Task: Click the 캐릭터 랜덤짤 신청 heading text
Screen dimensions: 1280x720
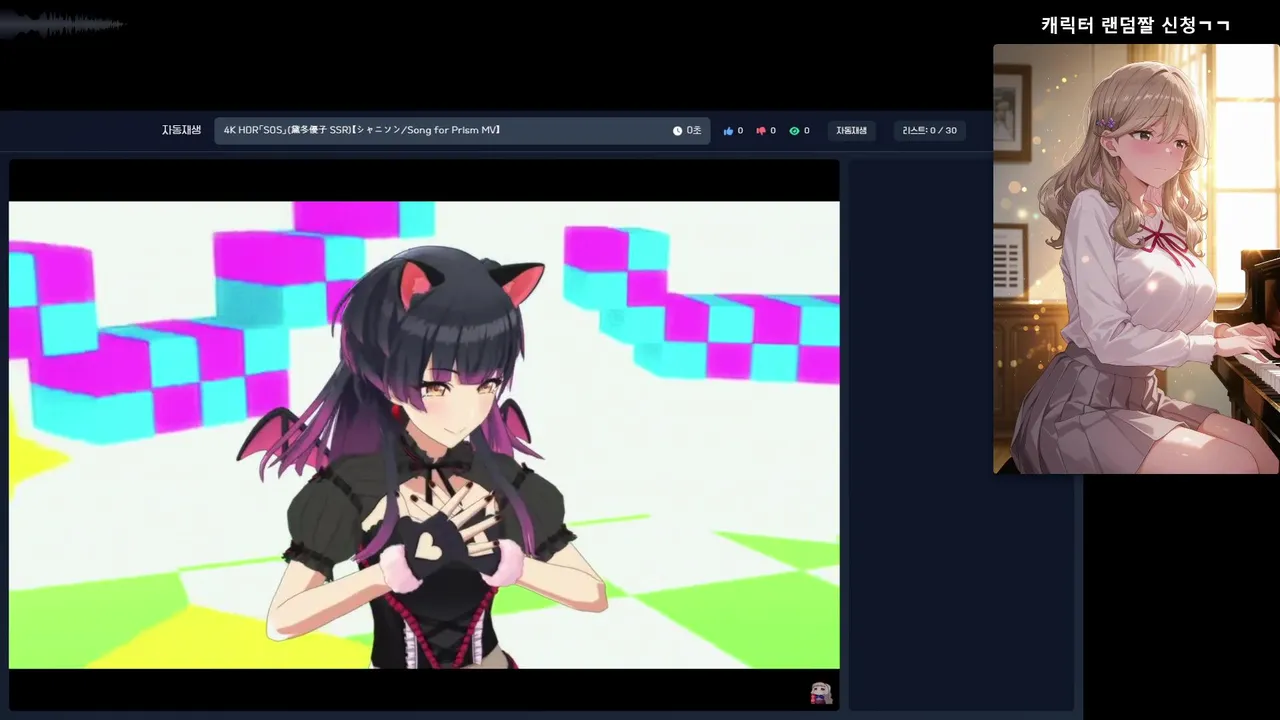Action: [1135, 25]
